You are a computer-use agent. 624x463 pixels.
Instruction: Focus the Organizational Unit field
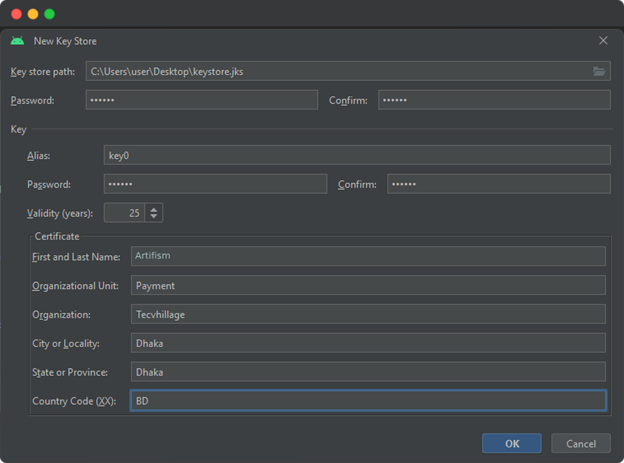pyautogui.click(x=367, y=285)
